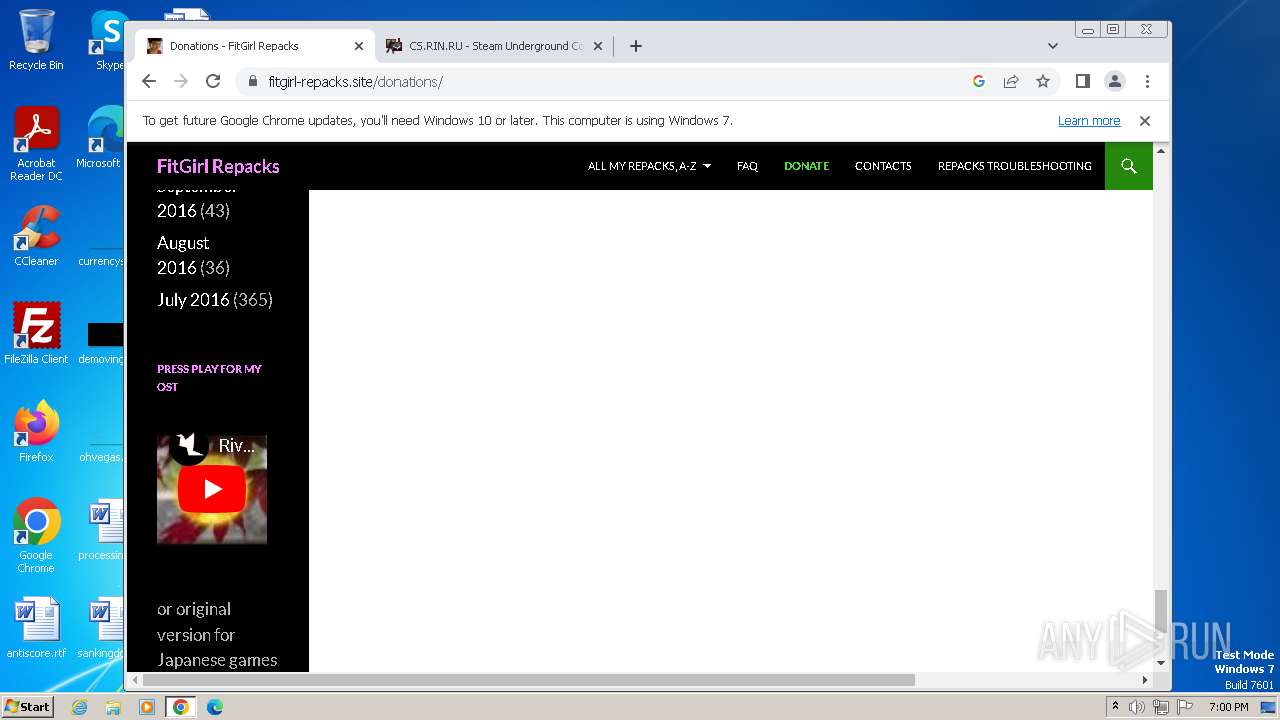Open the FAQ menu item
Image resolution: width=1280 pixels, height=720 pixels.
747,166
